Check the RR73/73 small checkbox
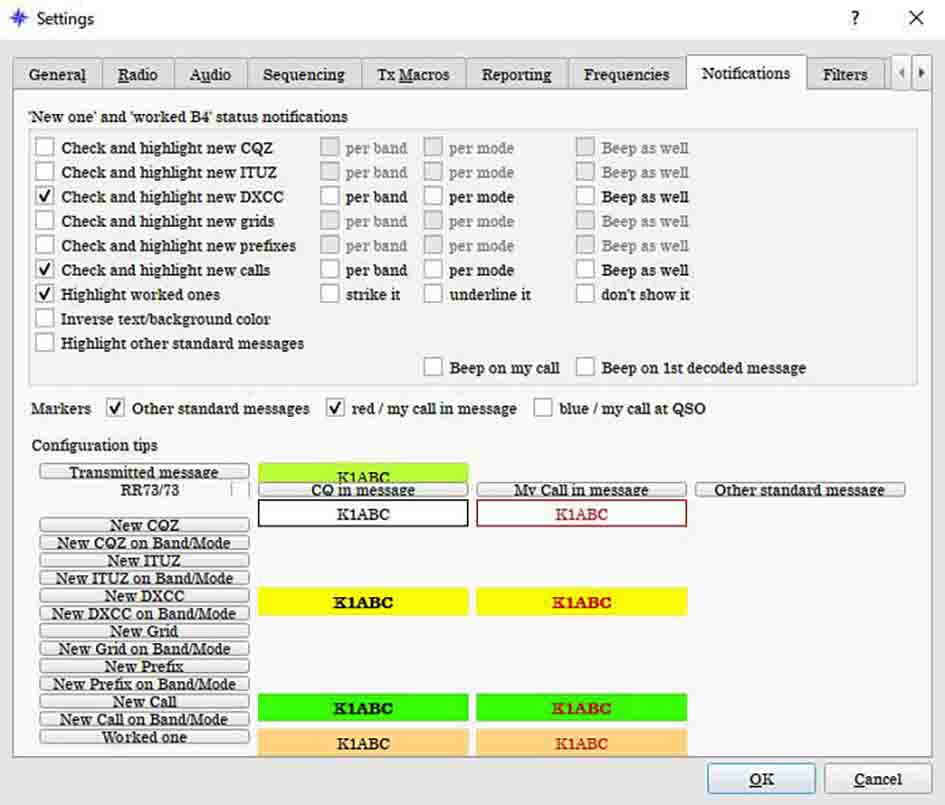 coord(240,490)
